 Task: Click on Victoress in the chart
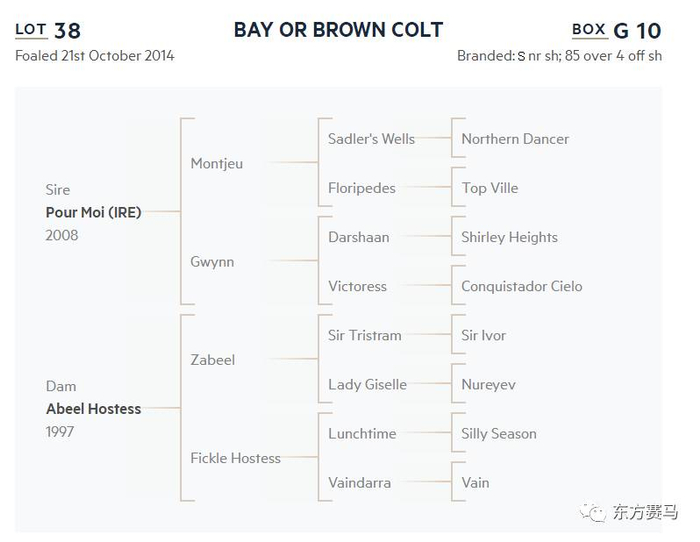[357, 286]
